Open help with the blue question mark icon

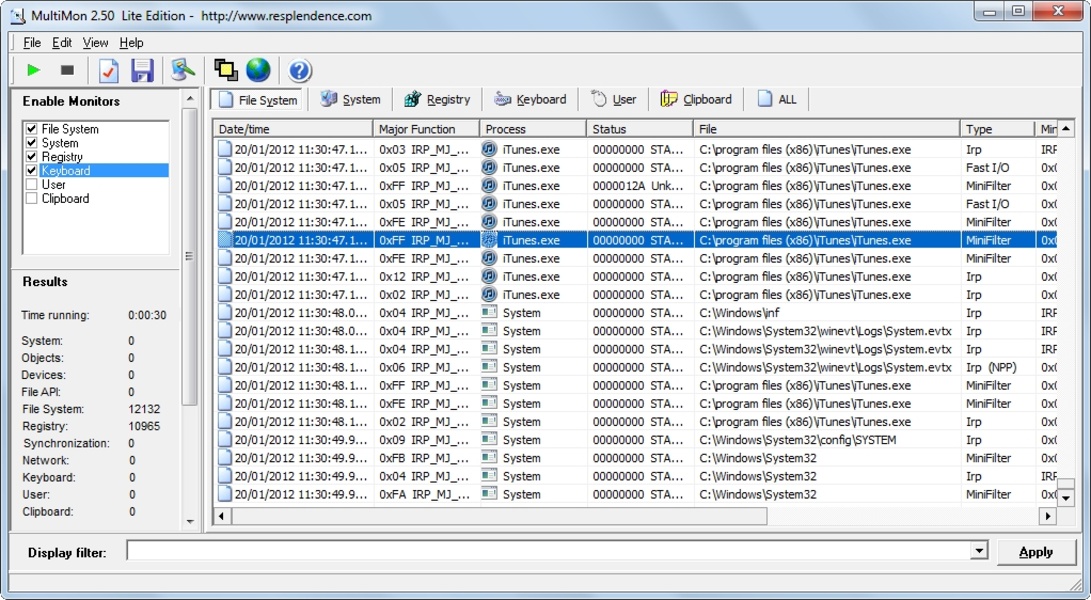click(x=300, y=70)
